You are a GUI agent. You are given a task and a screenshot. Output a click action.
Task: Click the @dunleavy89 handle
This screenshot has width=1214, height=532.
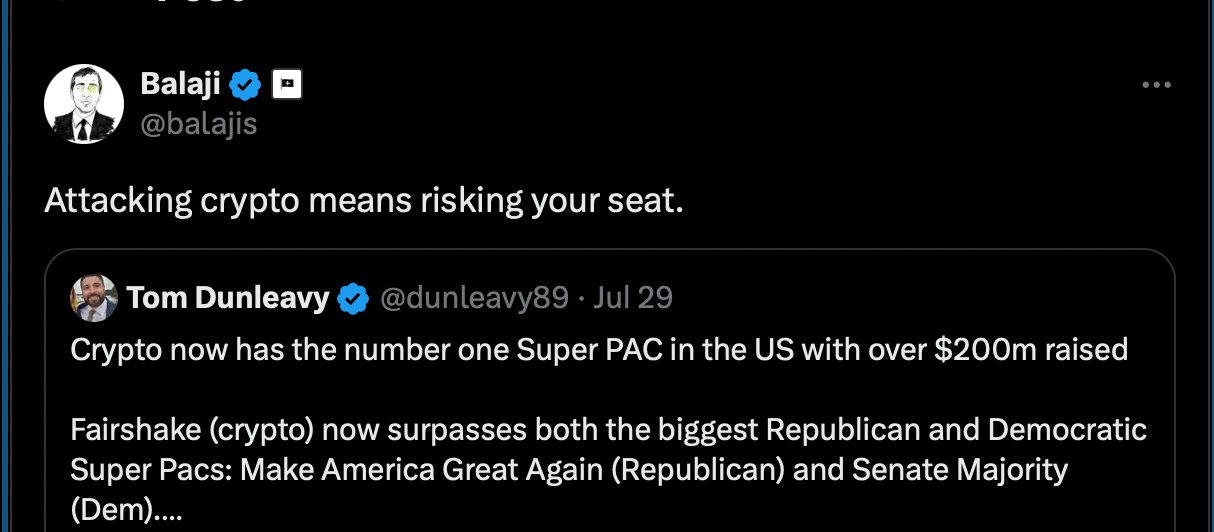click(474, 298)
